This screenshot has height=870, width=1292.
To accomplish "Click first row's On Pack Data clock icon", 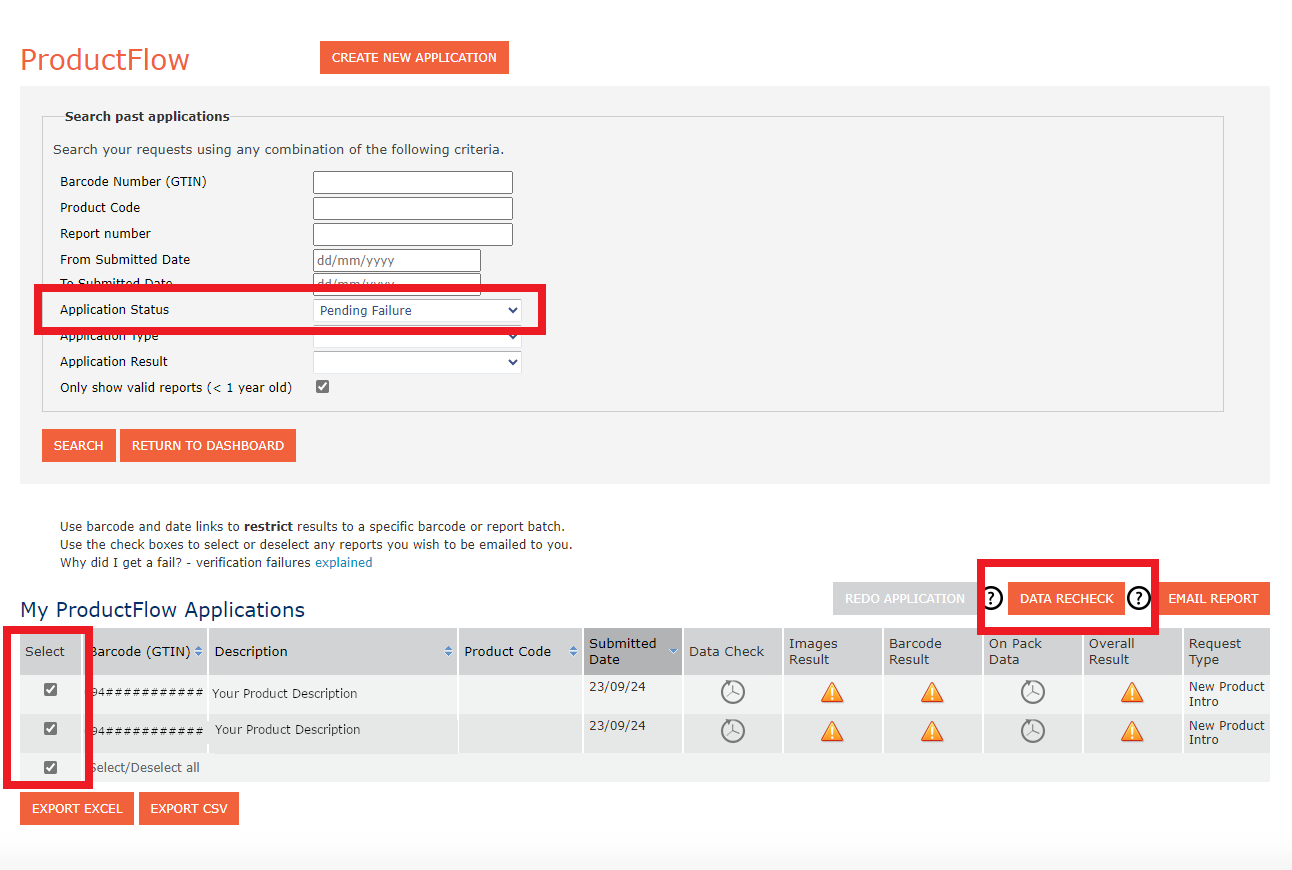I will coord(1033,692).
